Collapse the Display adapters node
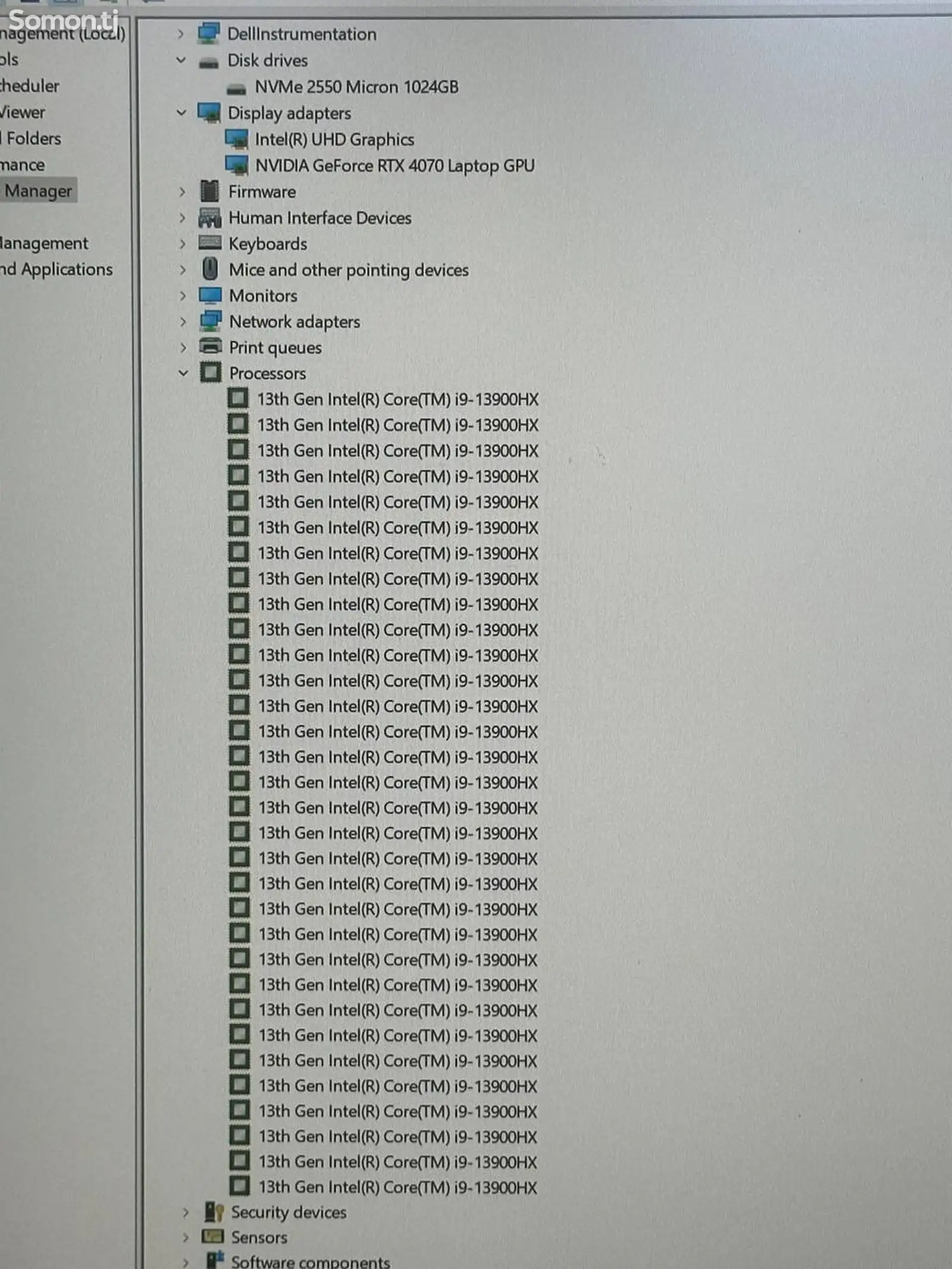Image resolution: width=952 pixels, height=1269 pixels. tap(181, 112)
